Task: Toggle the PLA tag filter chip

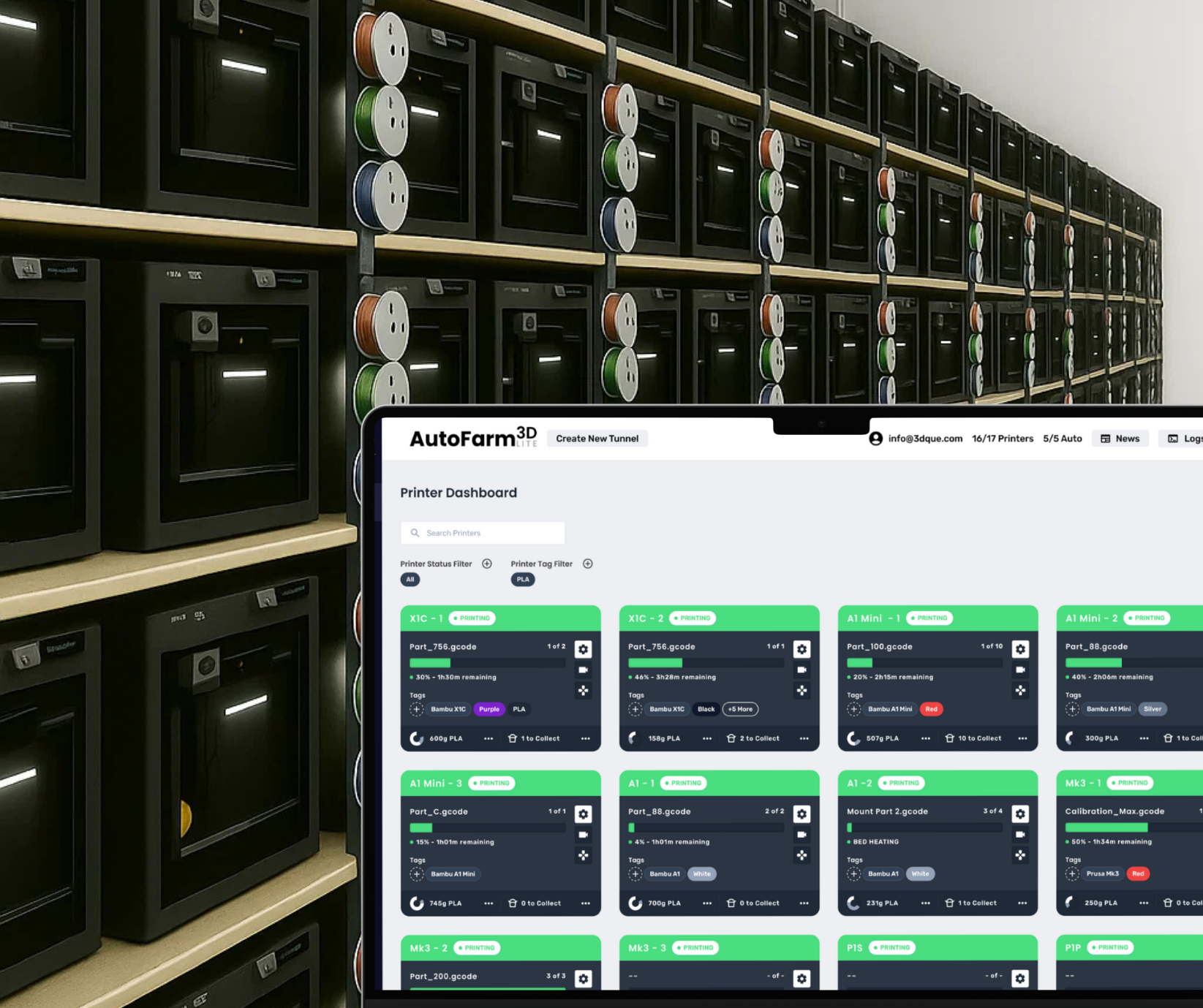Action: pyautogui.click(x=523, y=580)
